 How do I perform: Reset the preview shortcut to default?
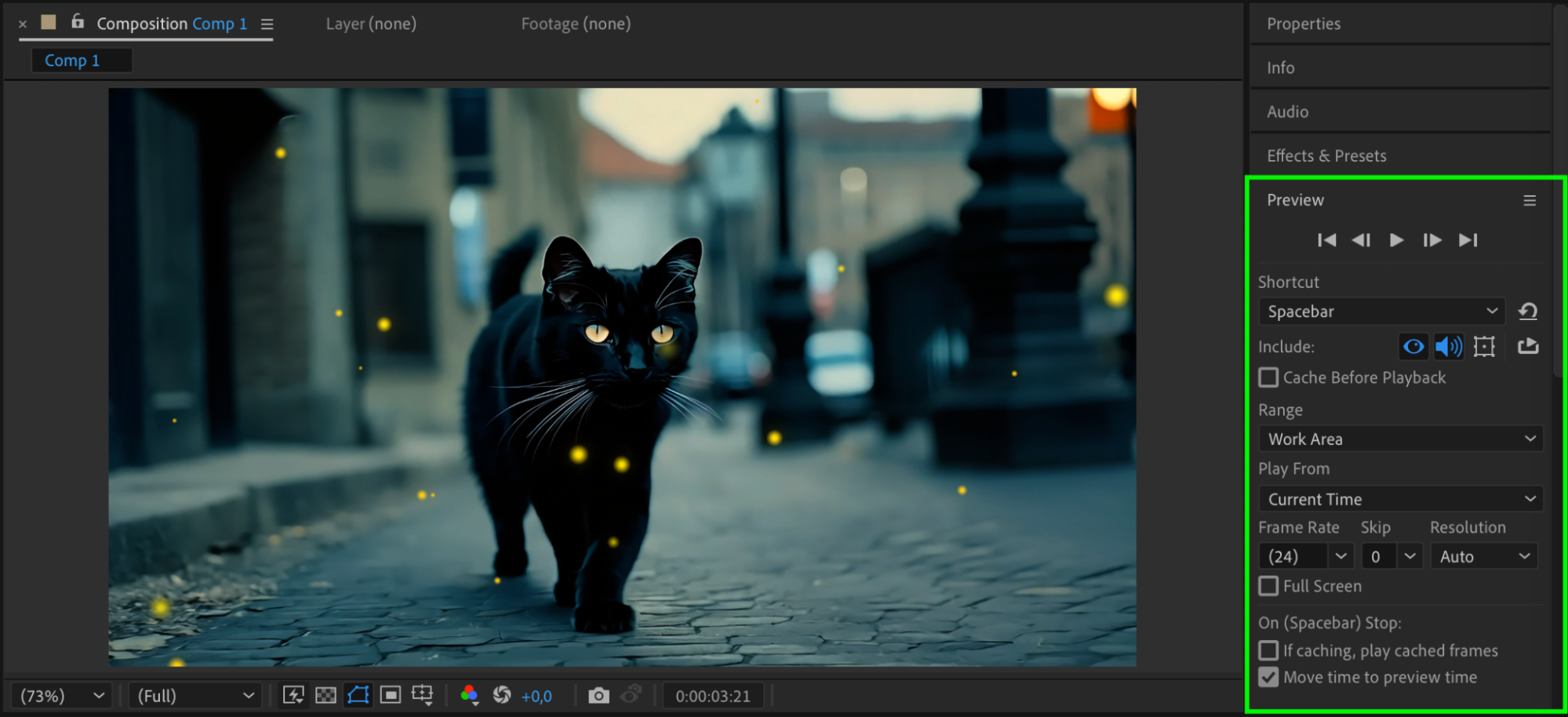(1527, 311)
